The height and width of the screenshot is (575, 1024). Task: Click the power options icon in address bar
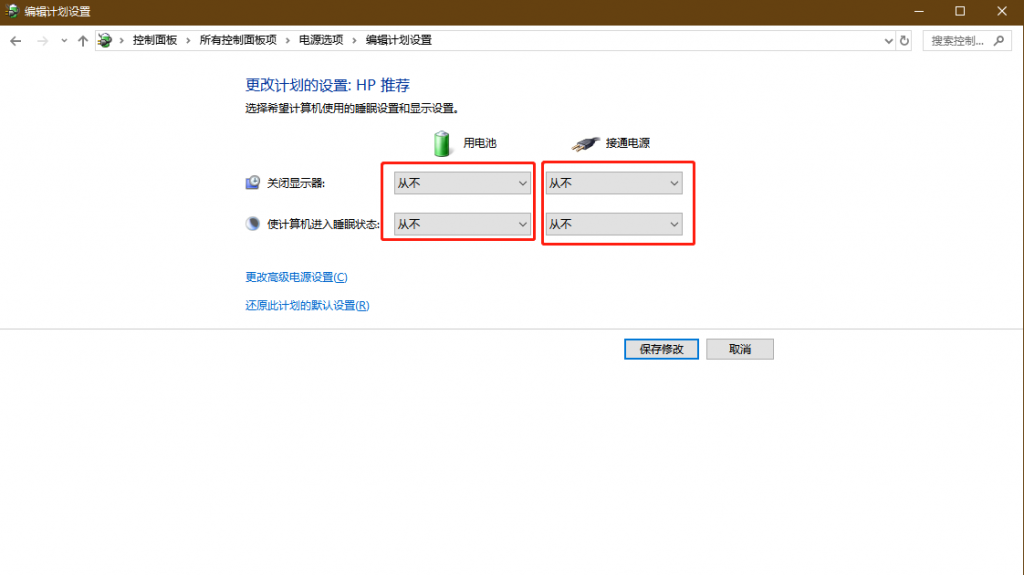(105, 41)
